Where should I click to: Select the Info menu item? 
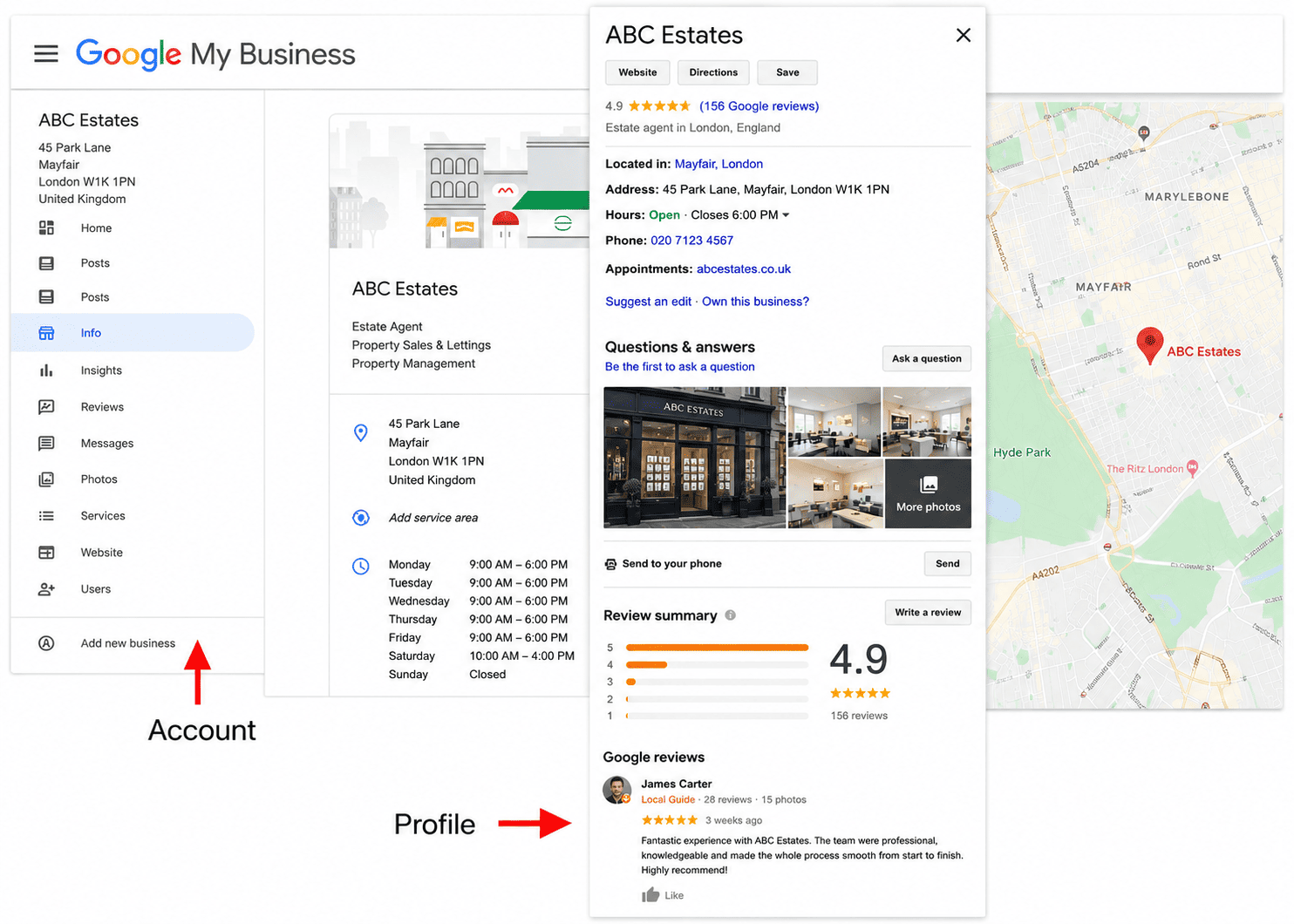tap(133, 333)
